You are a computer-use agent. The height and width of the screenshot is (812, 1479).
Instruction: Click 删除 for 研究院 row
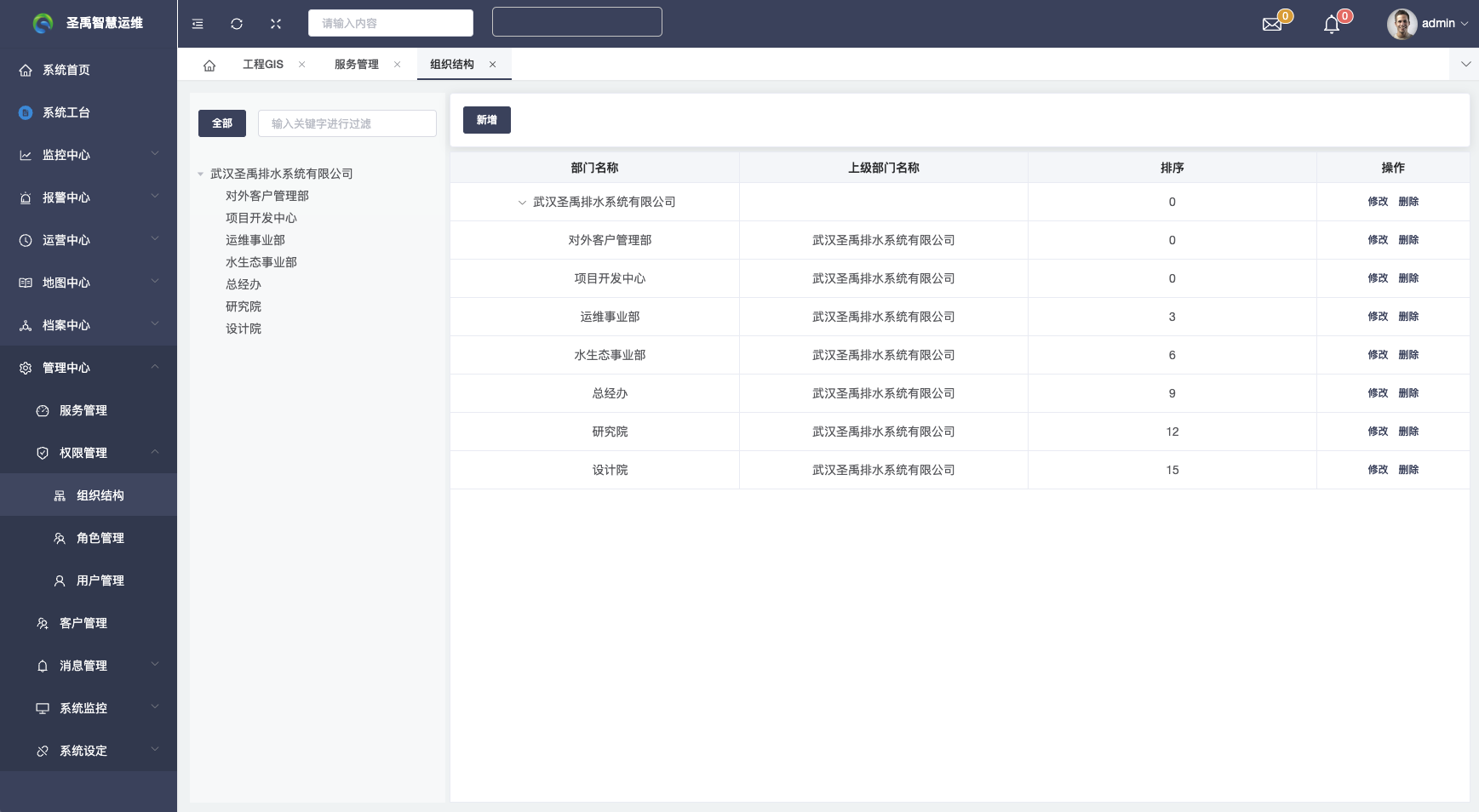tap(1408, 432)
